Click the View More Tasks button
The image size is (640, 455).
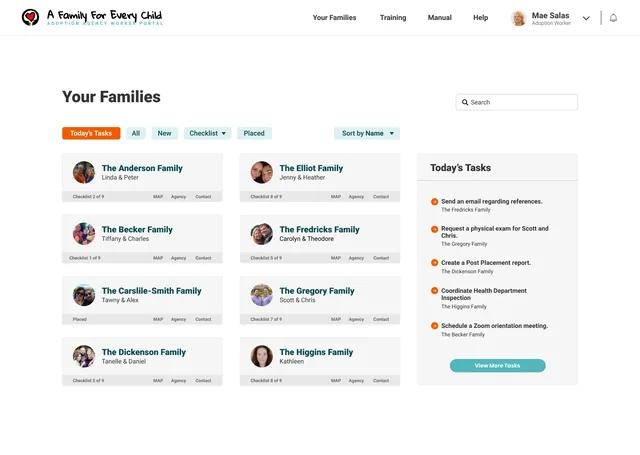pos(498,366)
